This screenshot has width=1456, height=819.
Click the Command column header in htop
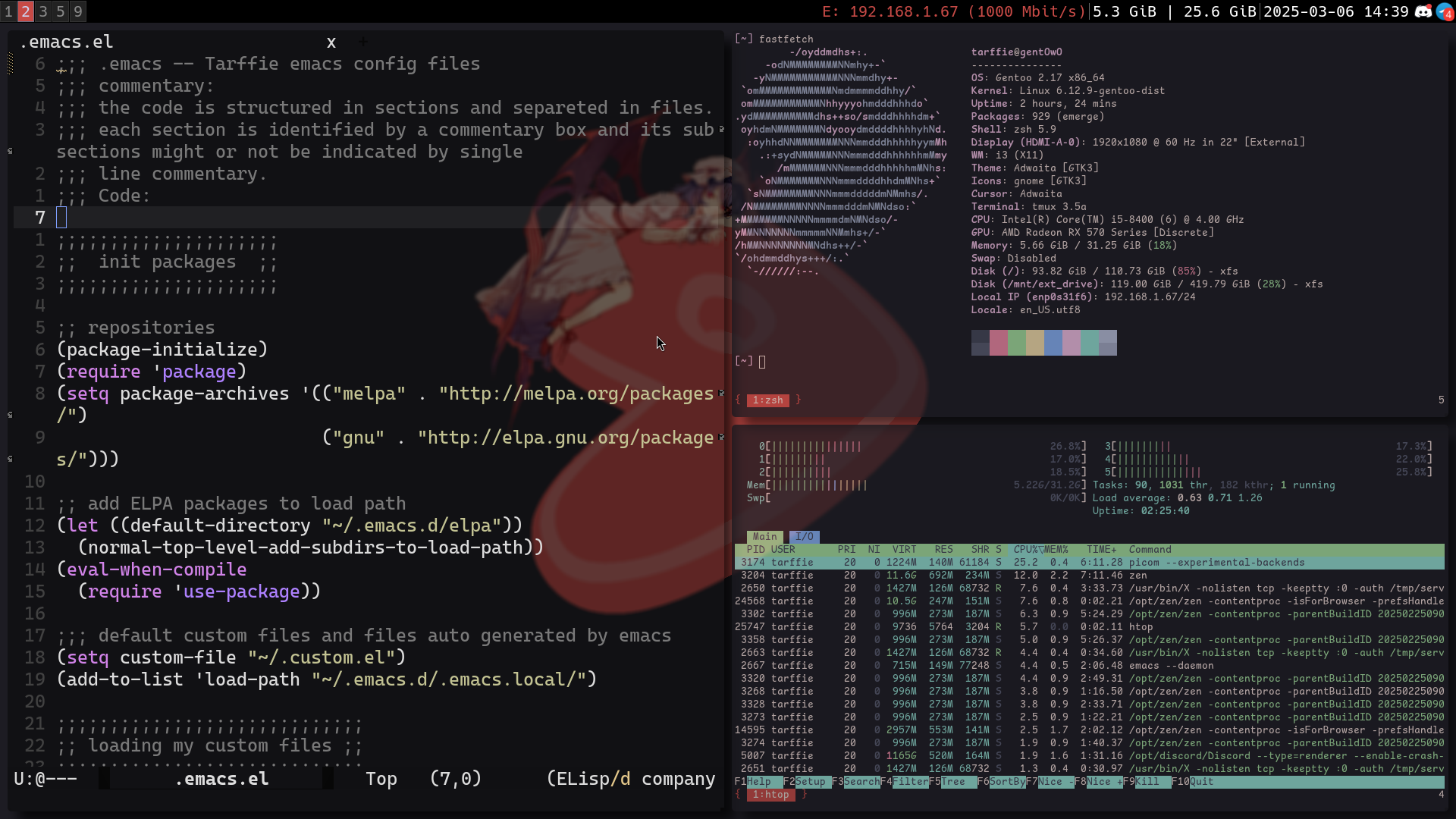1150,550
